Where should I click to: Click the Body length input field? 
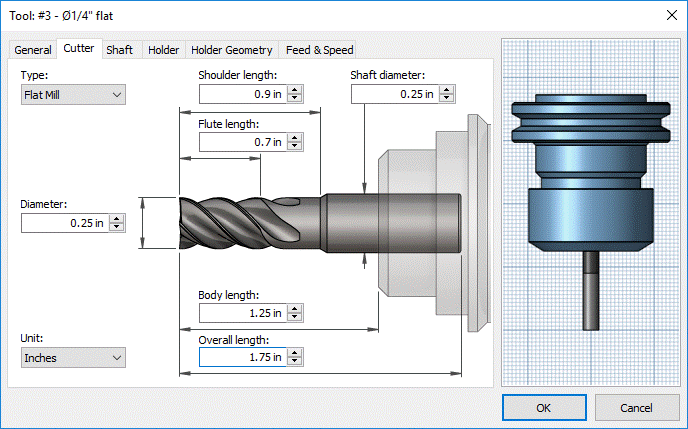(243, 313)
